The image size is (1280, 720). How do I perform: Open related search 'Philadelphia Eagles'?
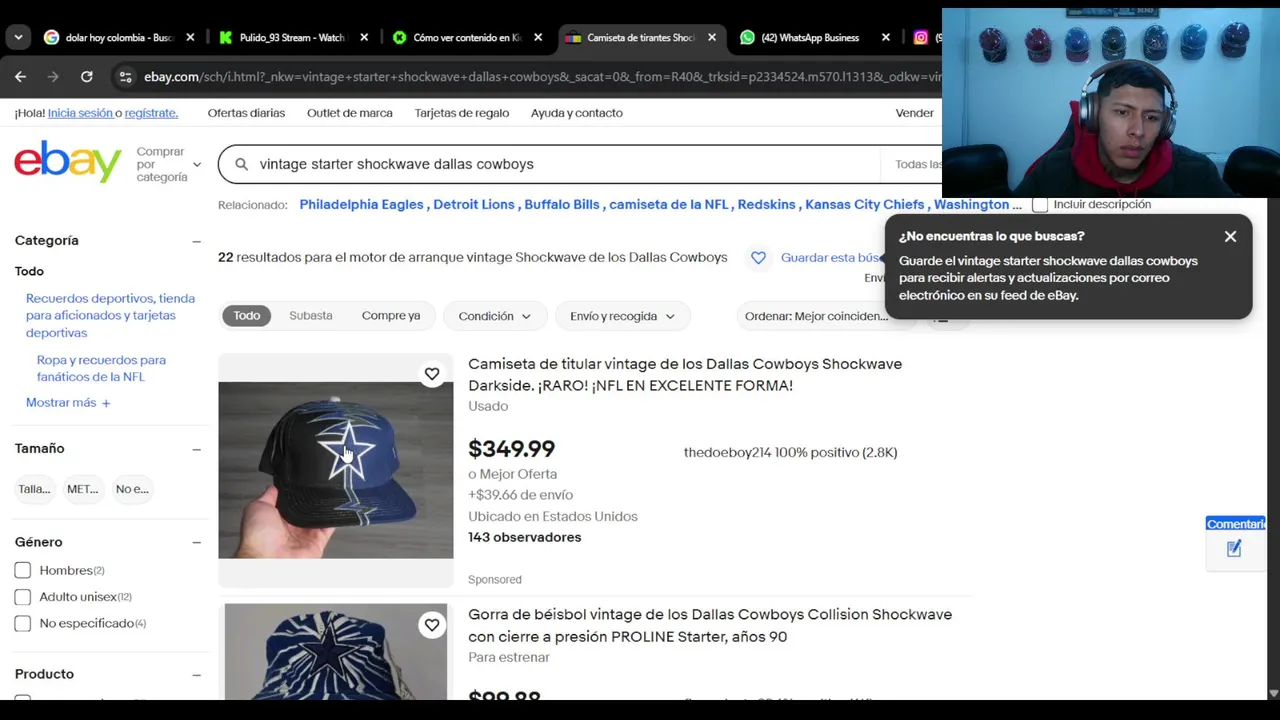point(361,204)
